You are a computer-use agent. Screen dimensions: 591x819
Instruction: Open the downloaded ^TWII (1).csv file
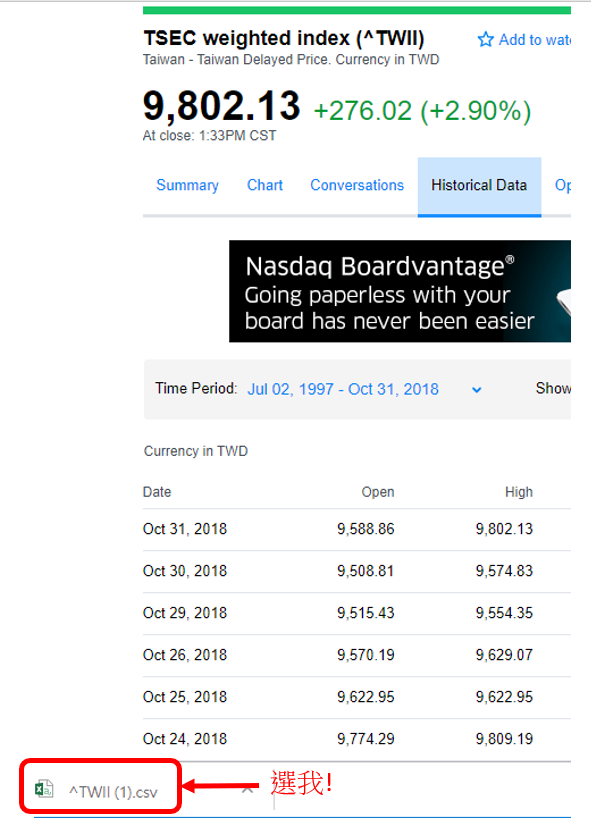(113, 792)
